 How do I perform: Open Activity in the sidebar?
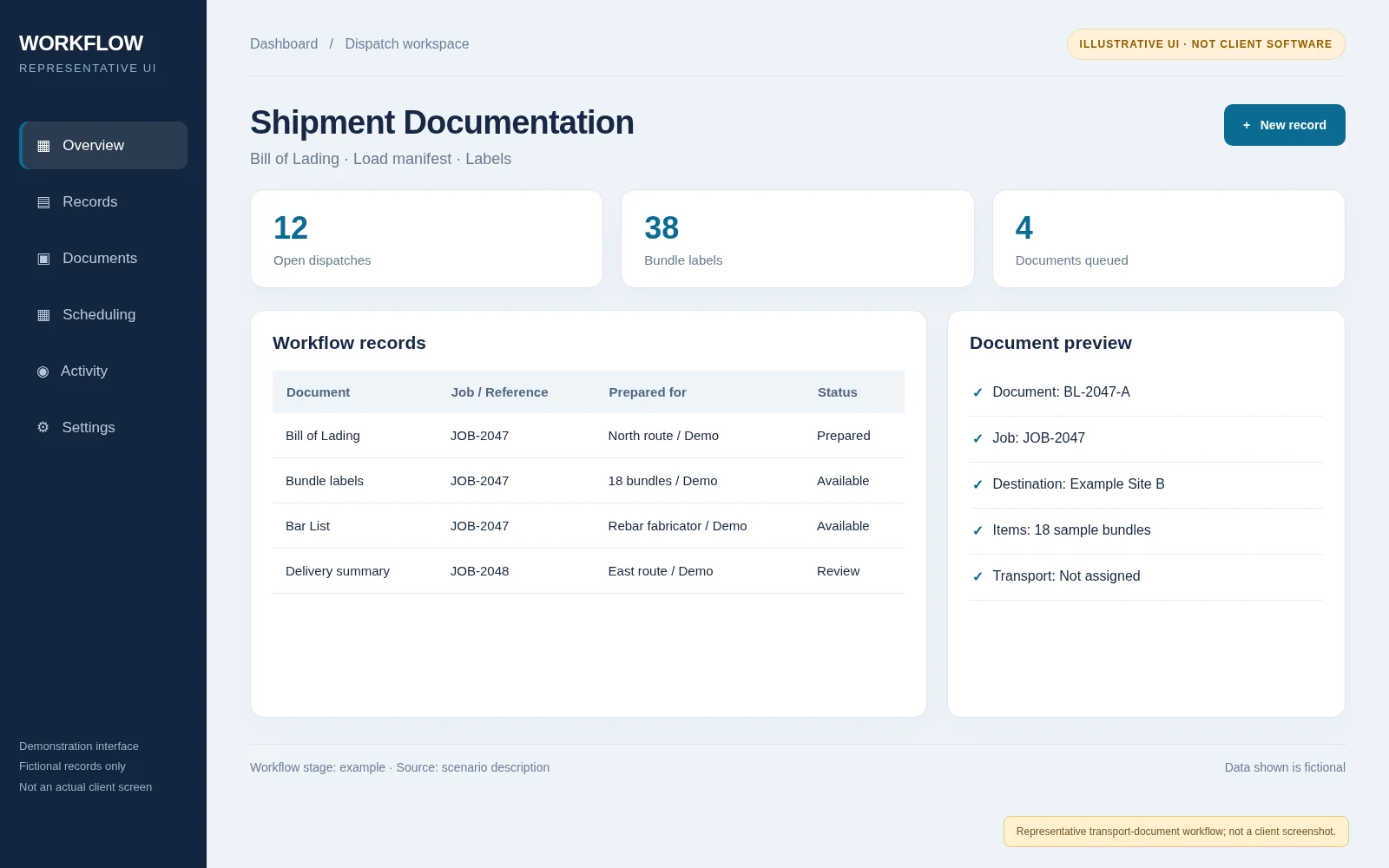[x=103, y=371]
